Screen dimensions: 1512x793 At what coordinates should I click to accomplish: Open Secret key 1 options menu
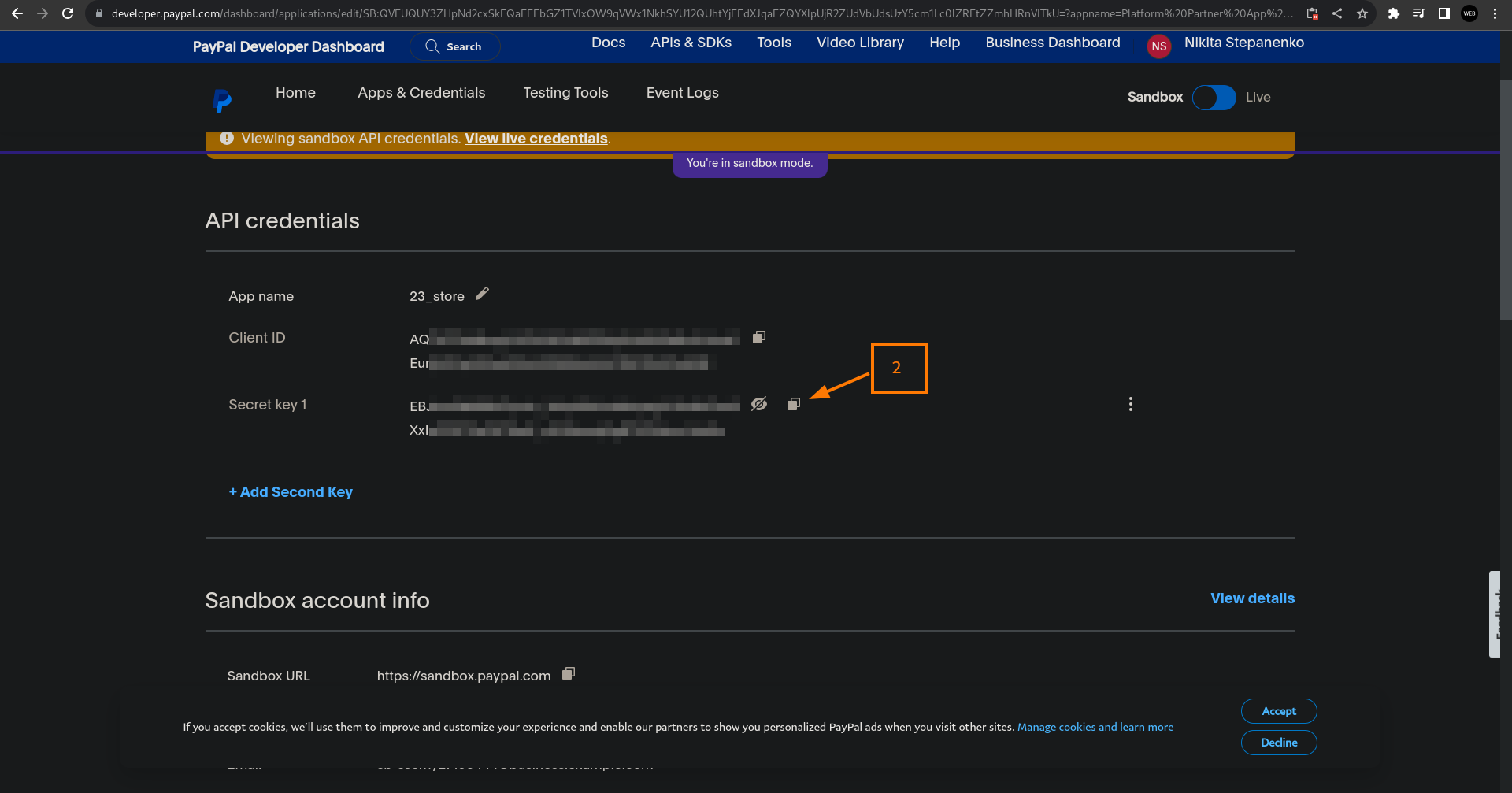[1131, 404]
